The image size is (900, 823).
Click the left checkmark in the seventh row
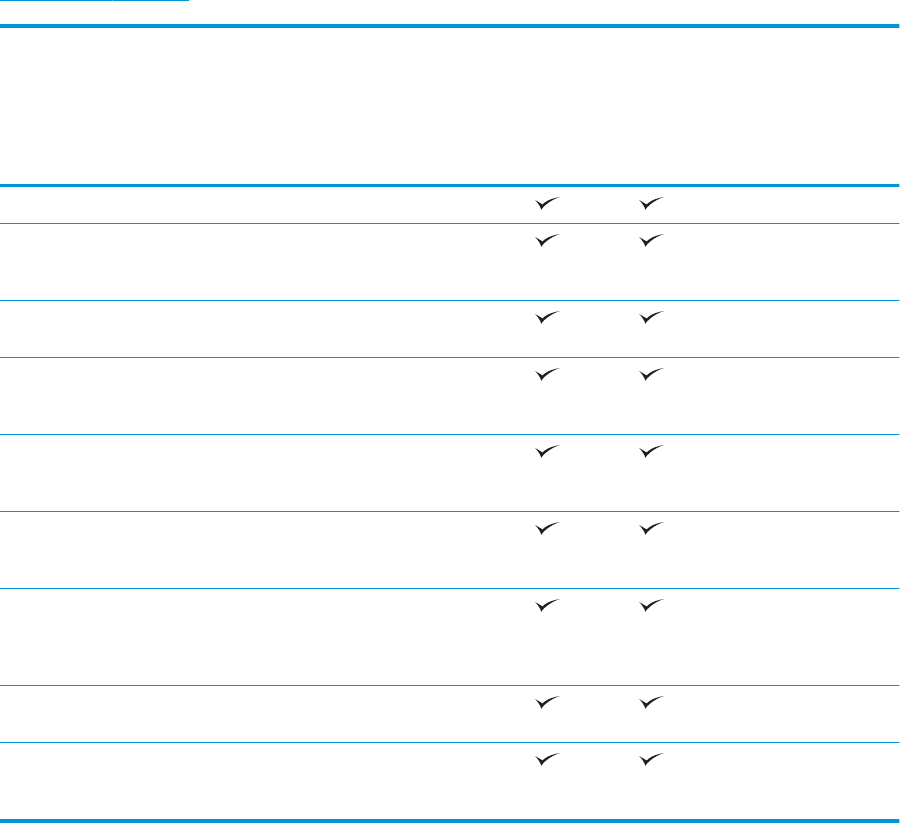point(546,606)
